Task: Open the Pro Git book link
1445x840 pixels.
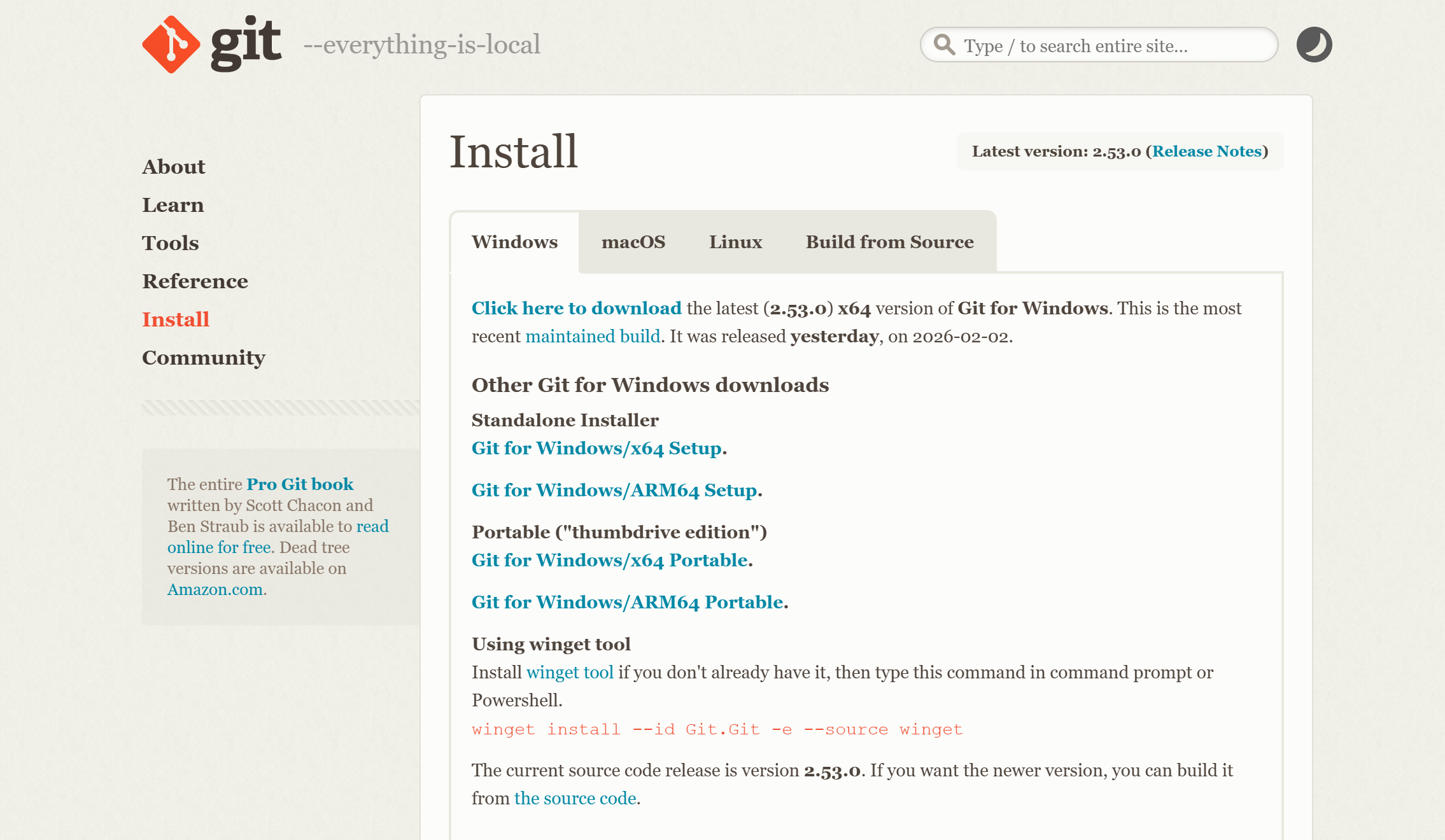Action: [x=299, y=484]
